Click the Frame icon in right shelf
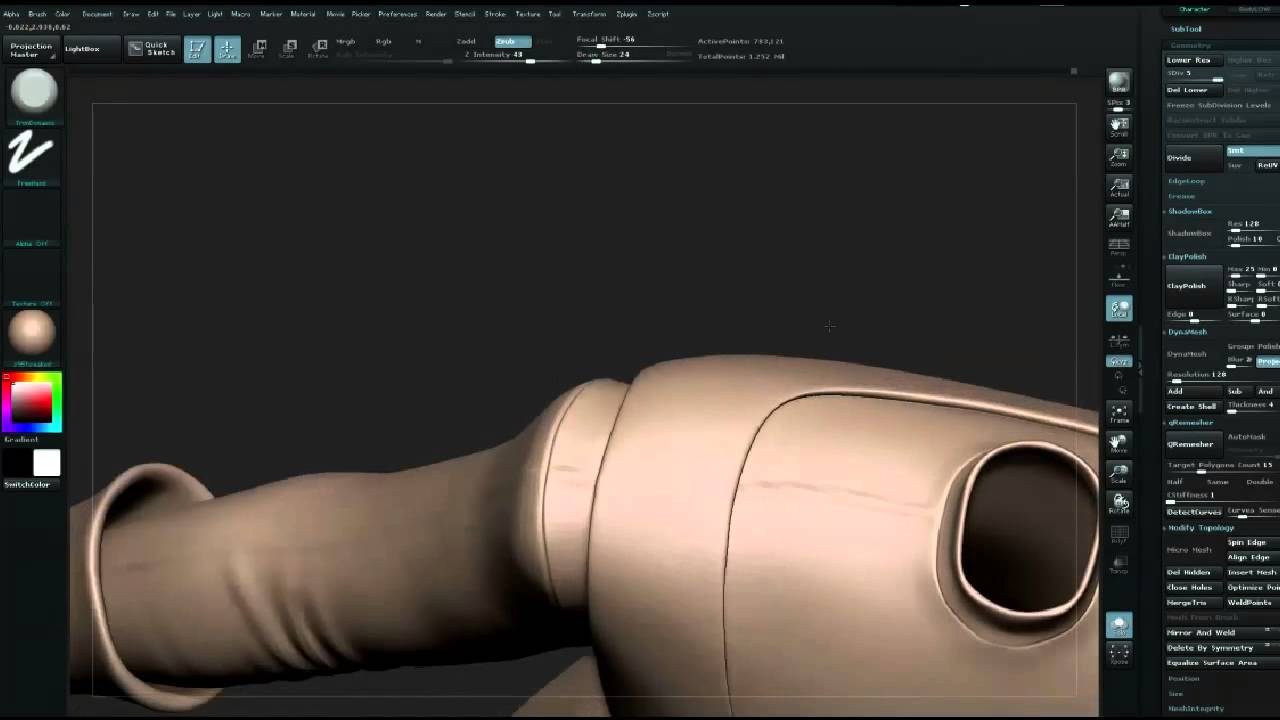Image resolution: width=1280 pixels, height=720 pixels. pos(1119,413)
